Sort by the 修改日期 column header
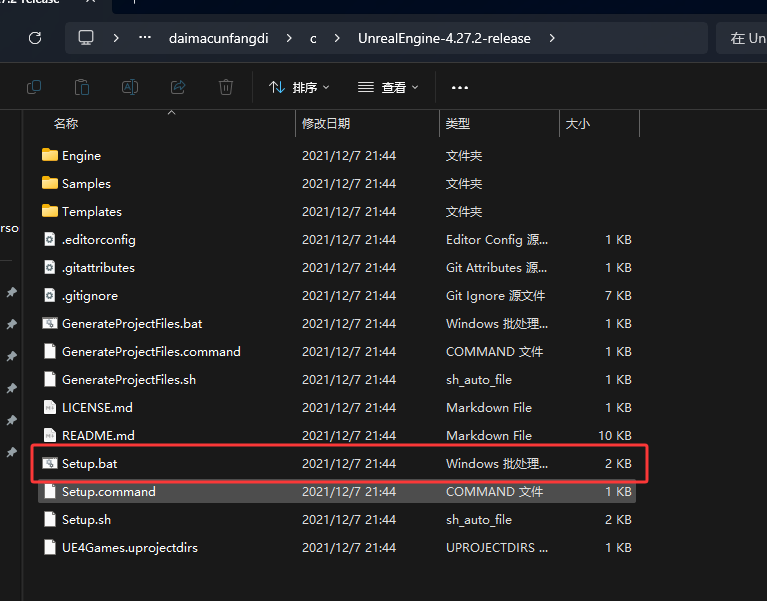The height and width of the screenshot is (601, 767). click(326, 124)
